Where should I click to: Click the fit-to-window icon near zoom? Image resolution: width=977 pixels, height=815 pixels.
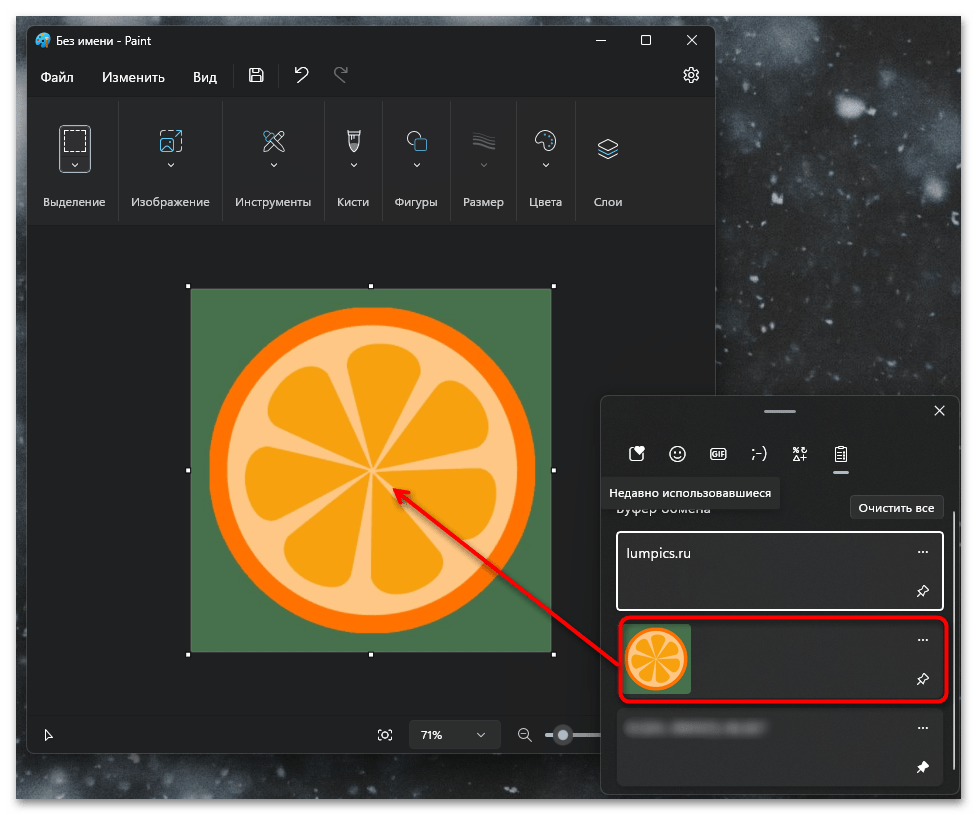(385, 735)
